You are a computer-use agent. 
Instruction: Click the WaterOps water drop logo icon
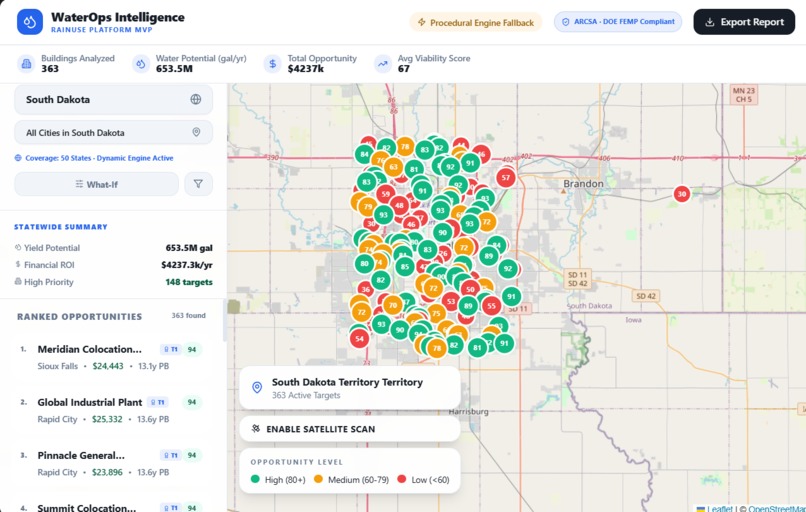(30, 22)
